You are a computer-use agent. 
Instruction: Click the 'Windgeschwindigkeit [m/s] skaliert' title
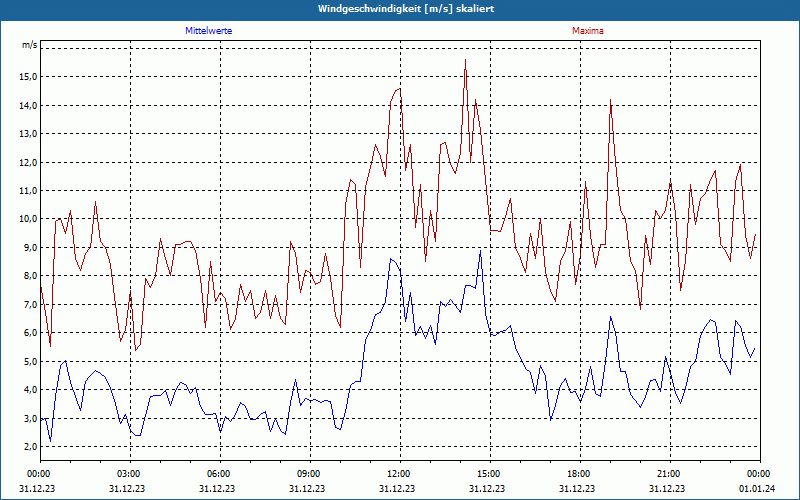coord(406,9)
